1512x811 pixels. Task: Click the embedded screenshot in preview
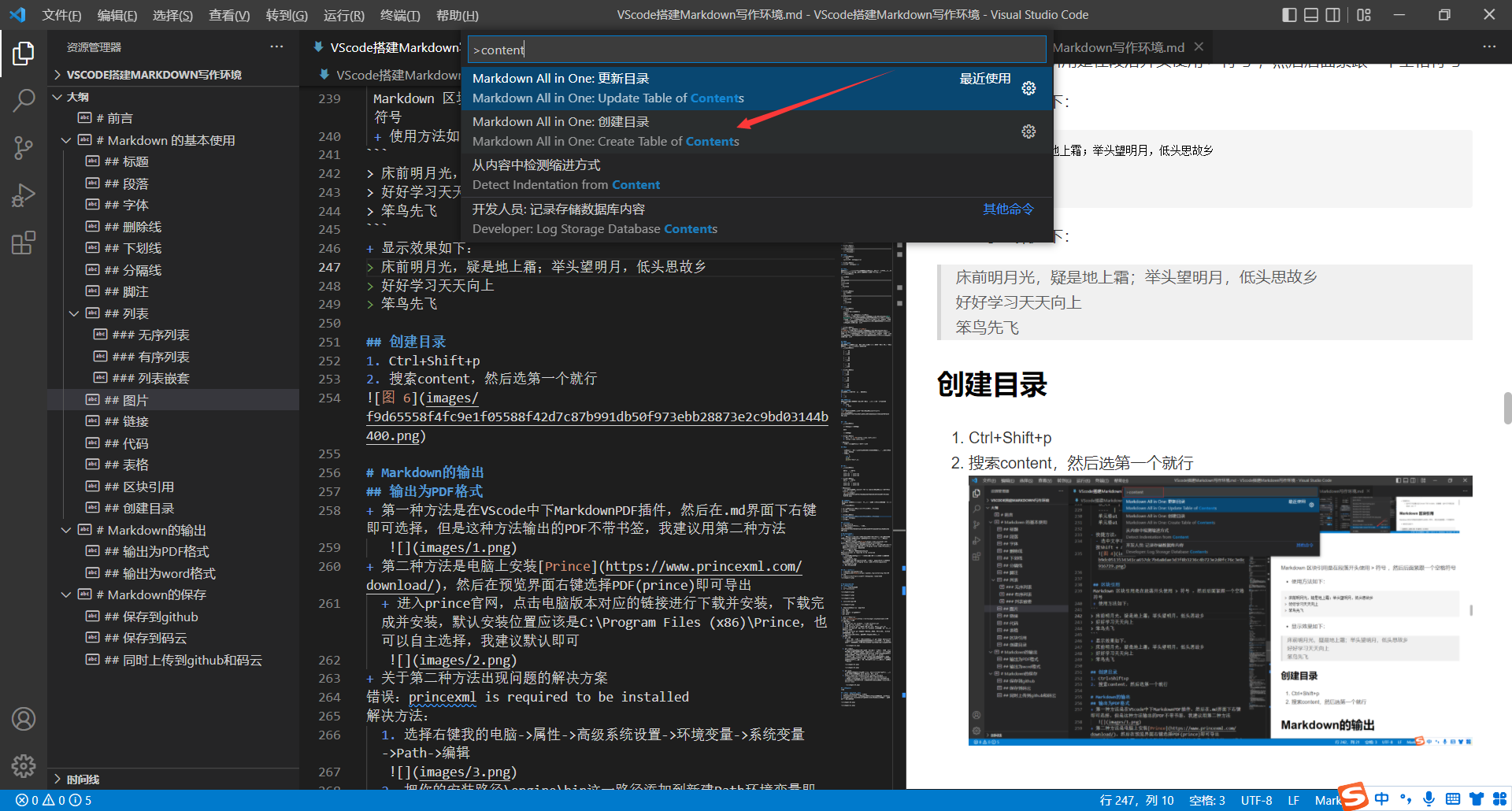point(1220,610)
